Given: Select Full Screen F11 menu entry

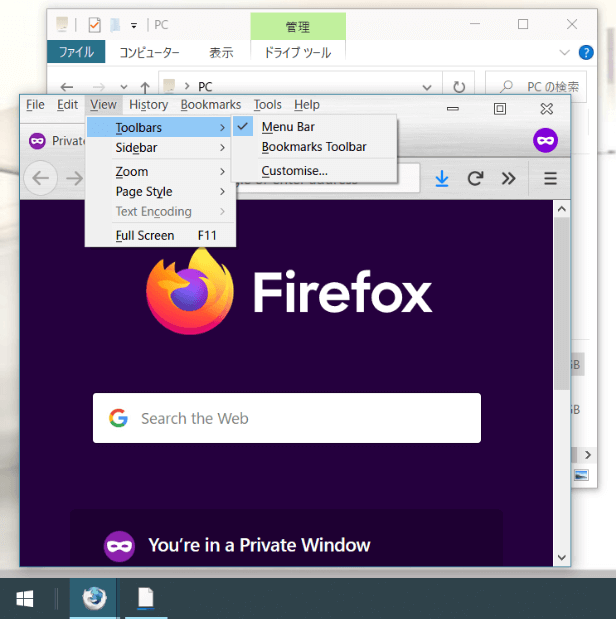Looking at the screenshot, I should [x=160, y=235].
